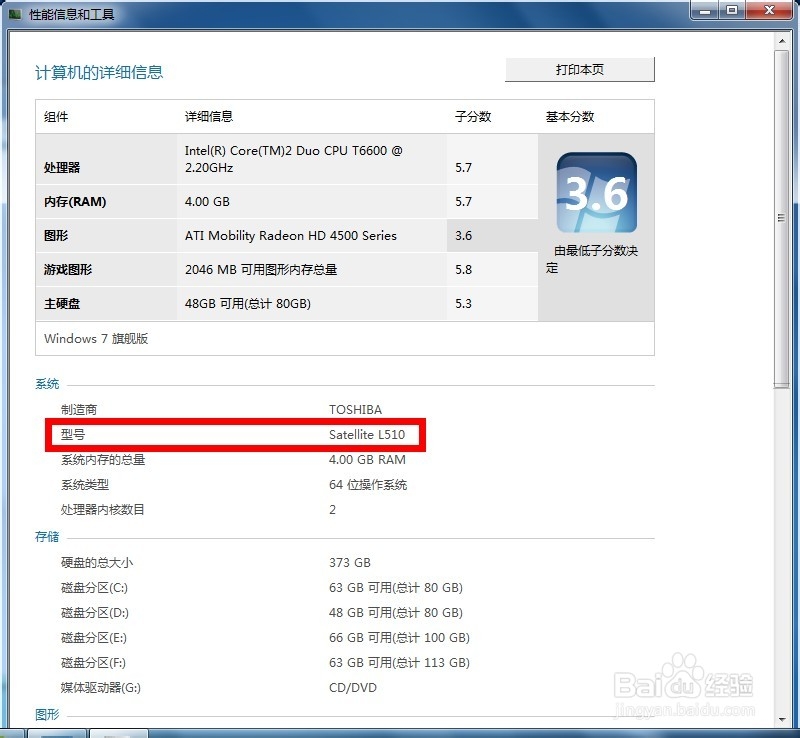Click the Windows 7 旗舰版 edition label
The image size is (800, 738).
(93, 339)
